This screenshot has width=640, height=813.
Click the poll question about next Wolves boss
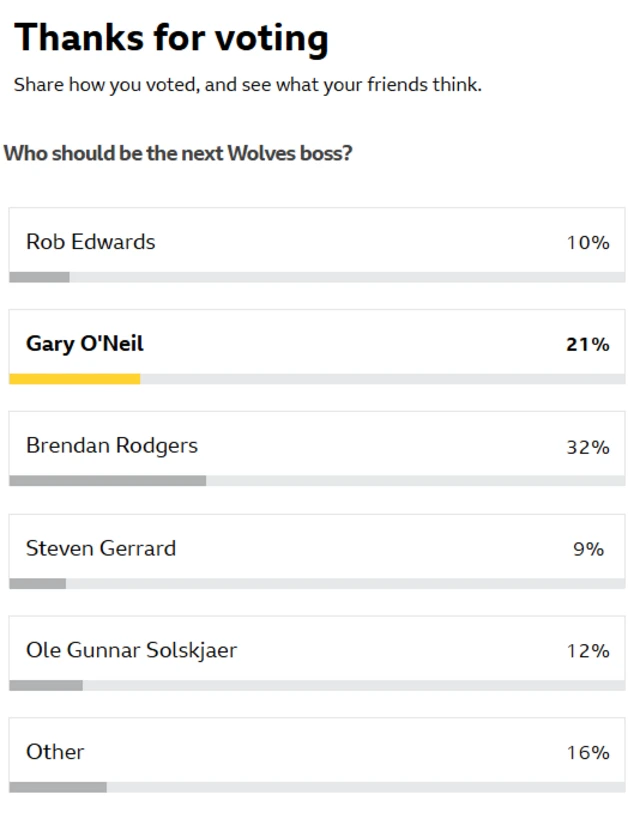coord(181,154)
